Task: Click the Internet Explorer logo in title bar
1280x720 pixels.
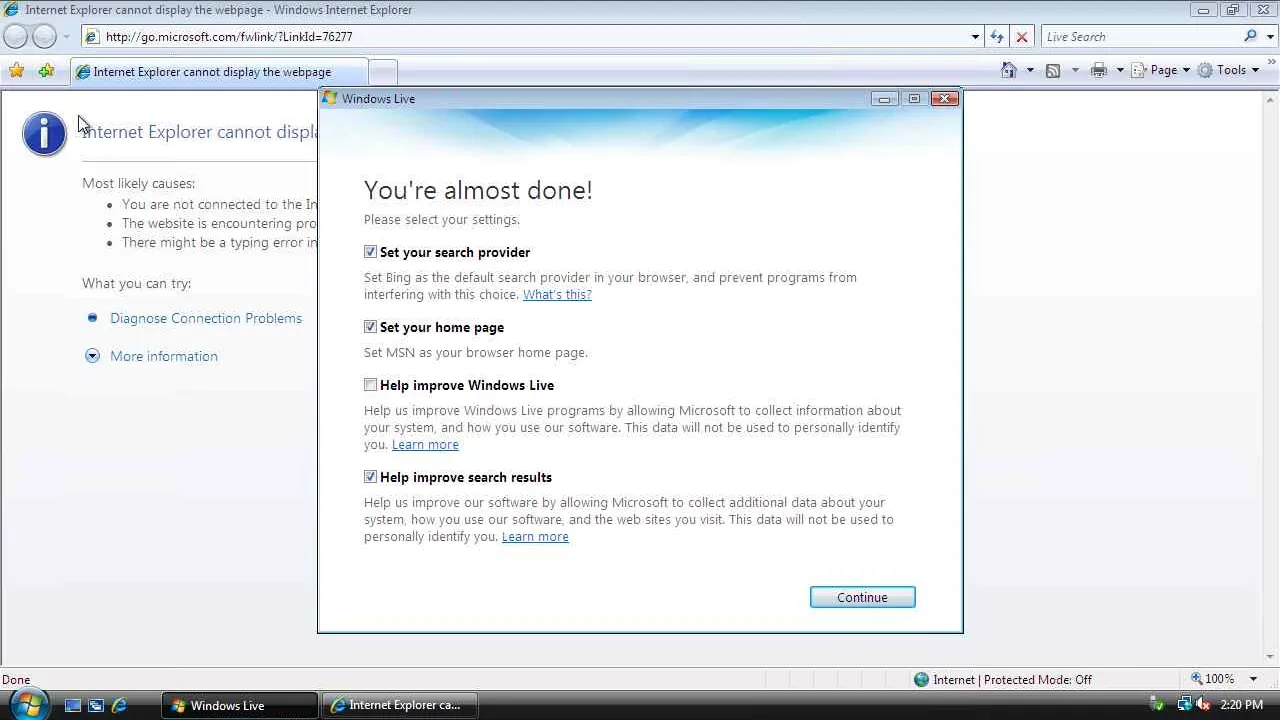Action: [x=11, y=10]
